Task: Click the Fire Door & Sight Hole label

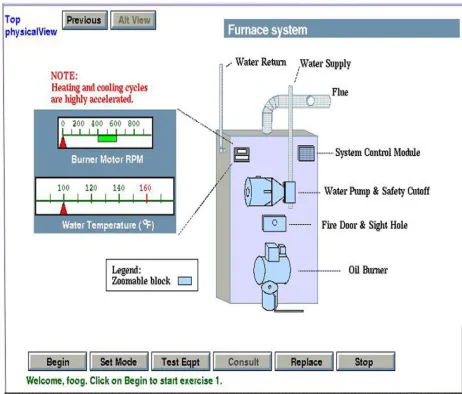Action: click(x=364, y=225)
